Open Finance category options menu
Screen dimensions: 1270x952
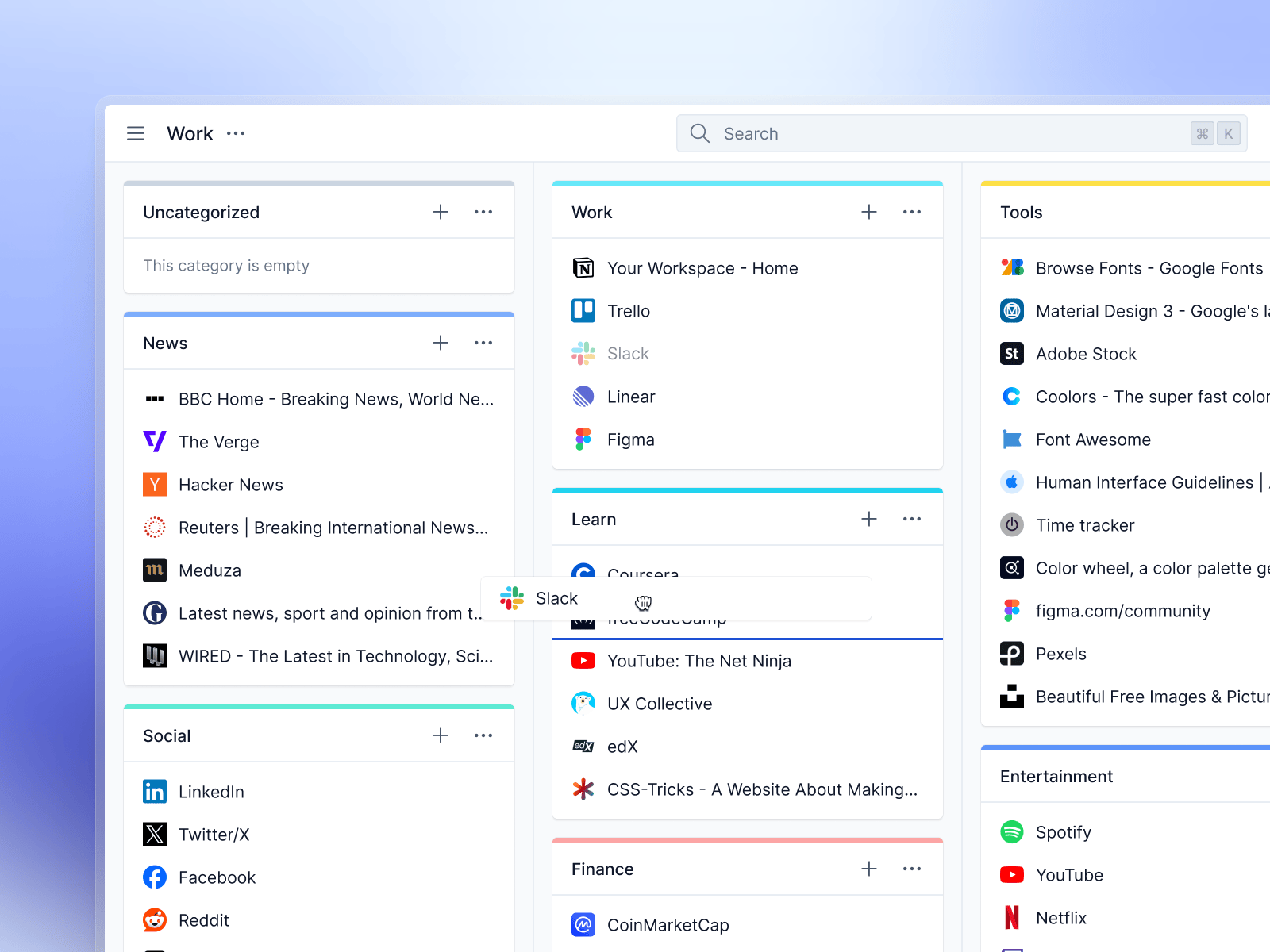click(912, 869)
